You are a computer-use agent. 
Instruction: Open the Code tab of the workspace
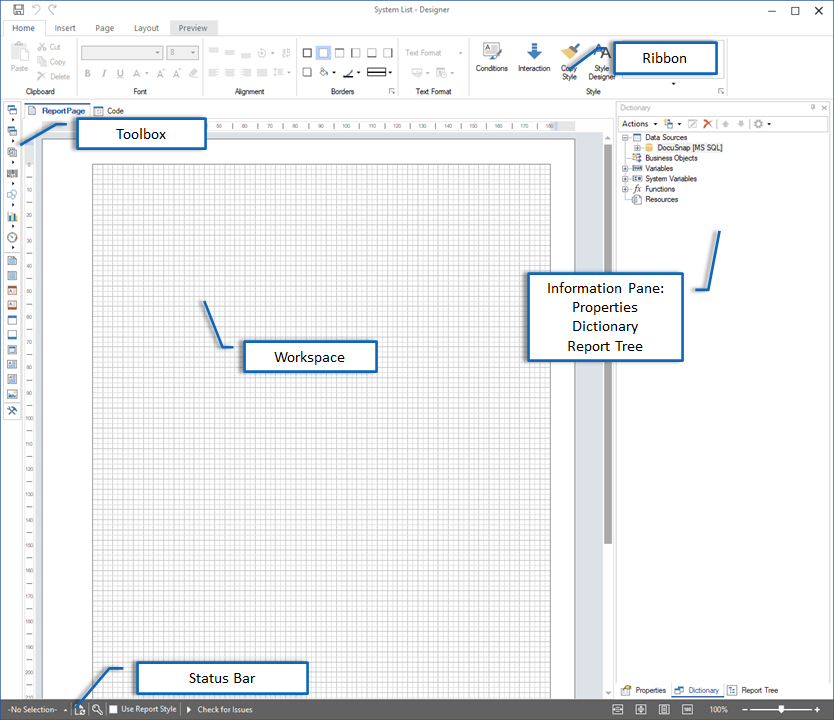pos(108,110)
